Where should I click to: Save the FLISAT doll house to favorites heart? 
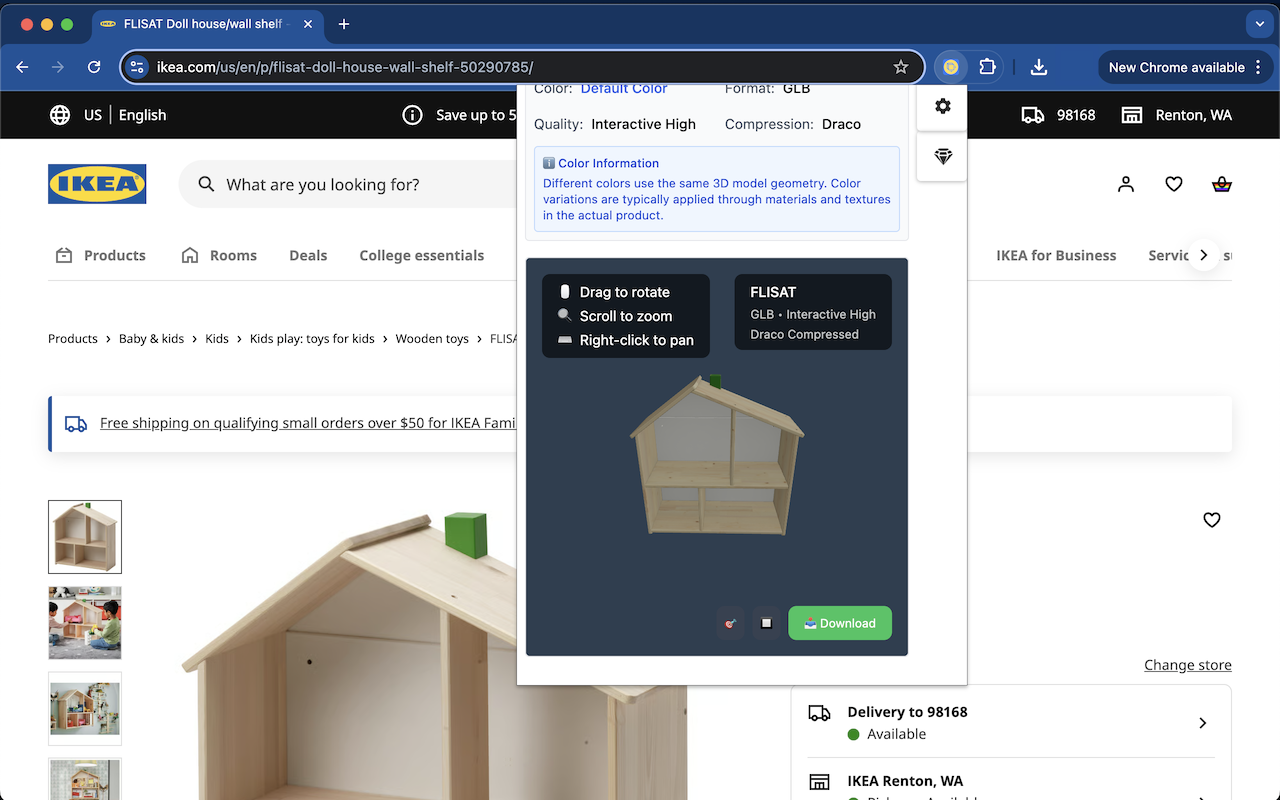pos(1211,520)
